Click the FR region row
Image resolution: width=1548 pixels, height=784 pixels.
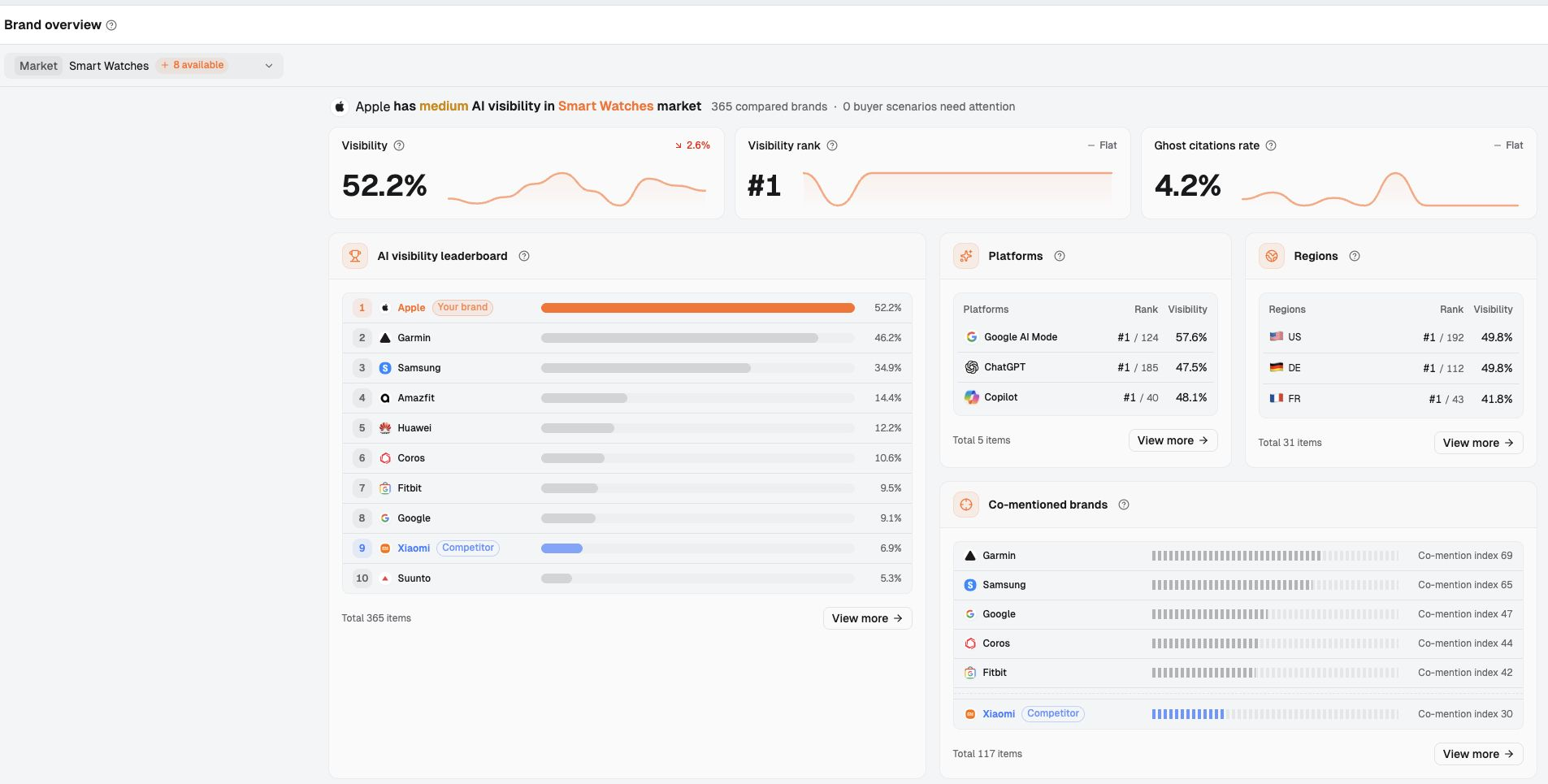click(x=1390, y=399)
